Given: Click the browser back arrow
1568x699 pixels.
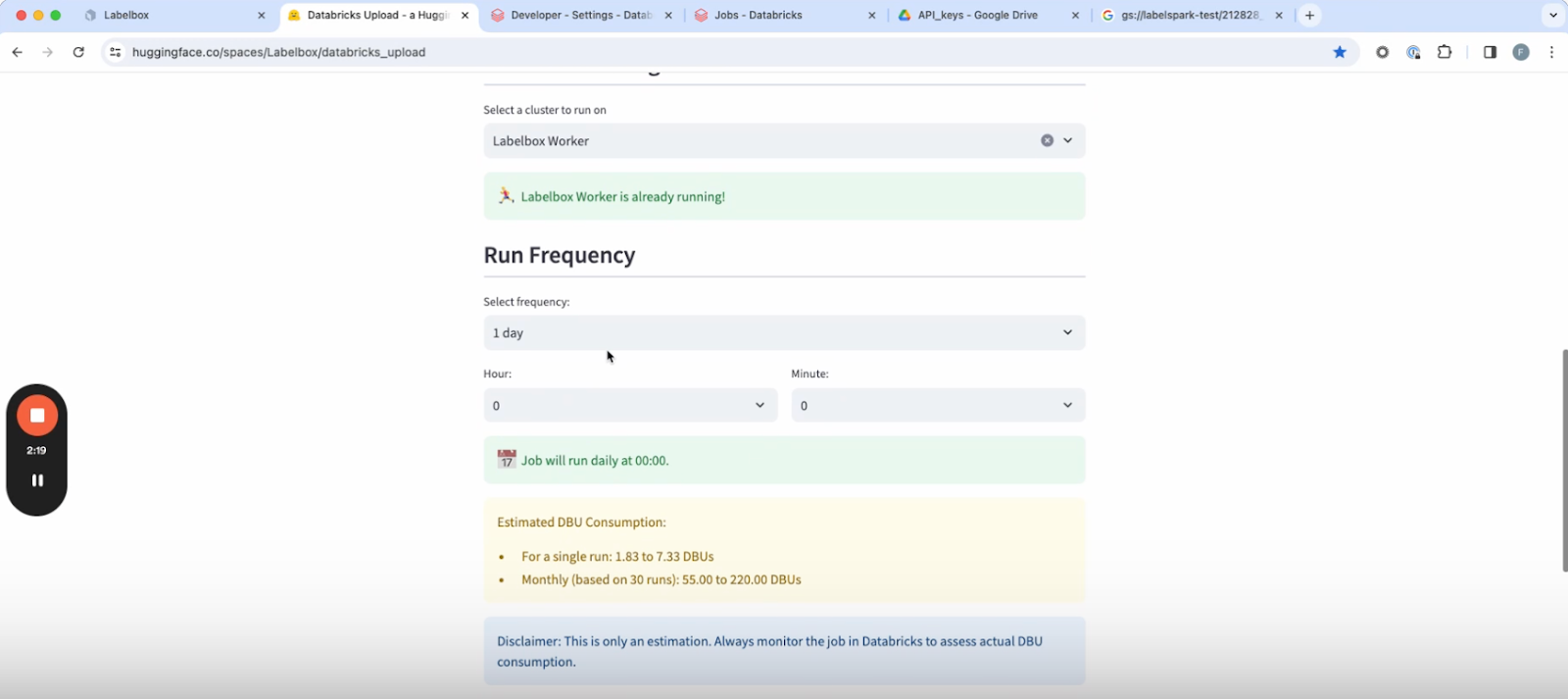Looking at the screenshot, I should point(17,52).
